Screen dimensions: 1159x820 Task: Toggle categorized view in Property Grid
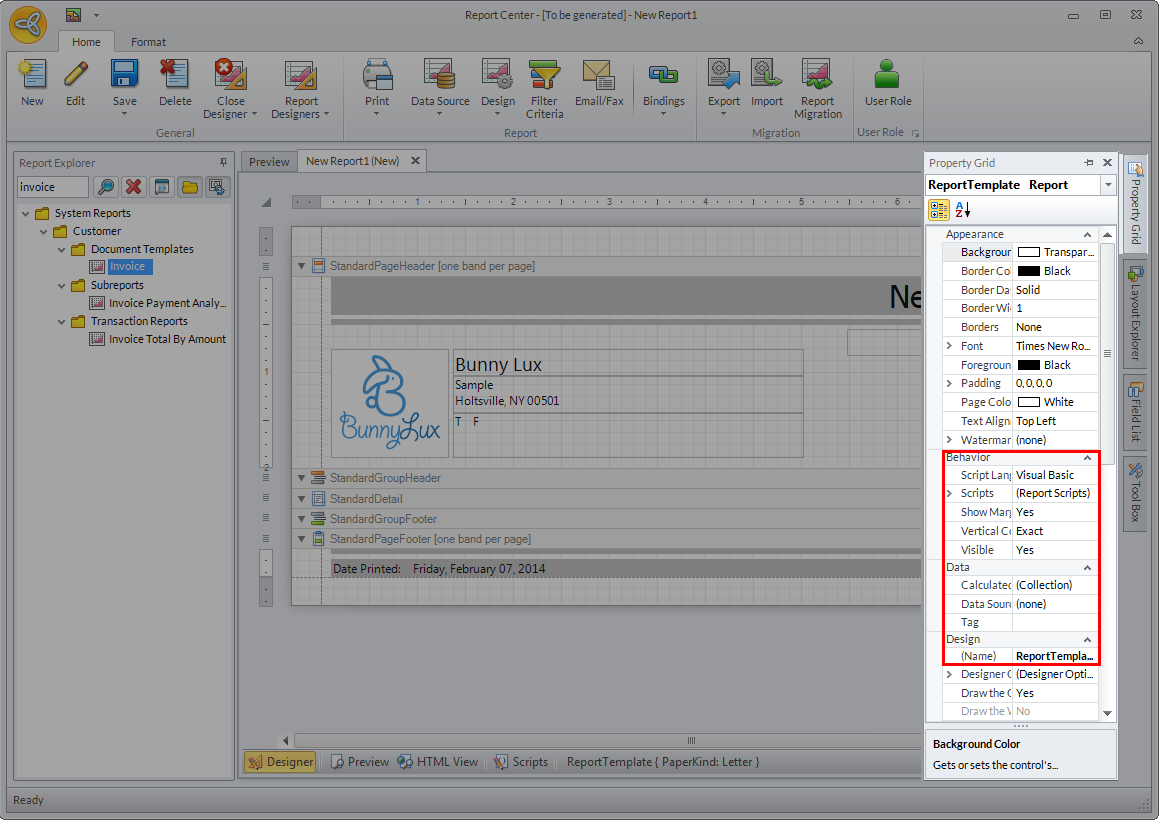[x=939, y=210]
